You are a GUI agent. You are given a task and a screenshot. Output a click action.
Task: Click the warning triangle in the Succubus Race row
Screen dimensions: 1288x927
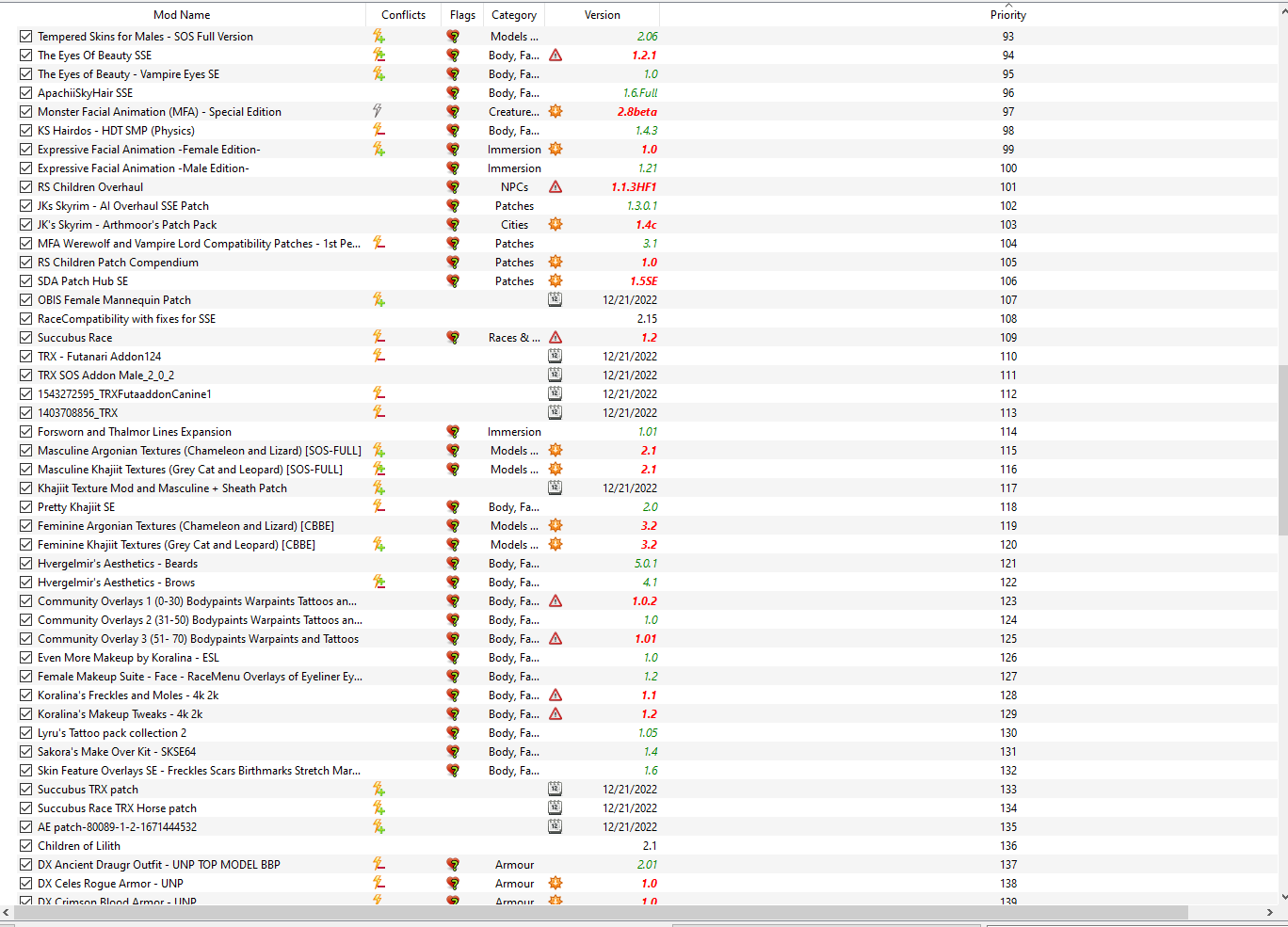555,338
